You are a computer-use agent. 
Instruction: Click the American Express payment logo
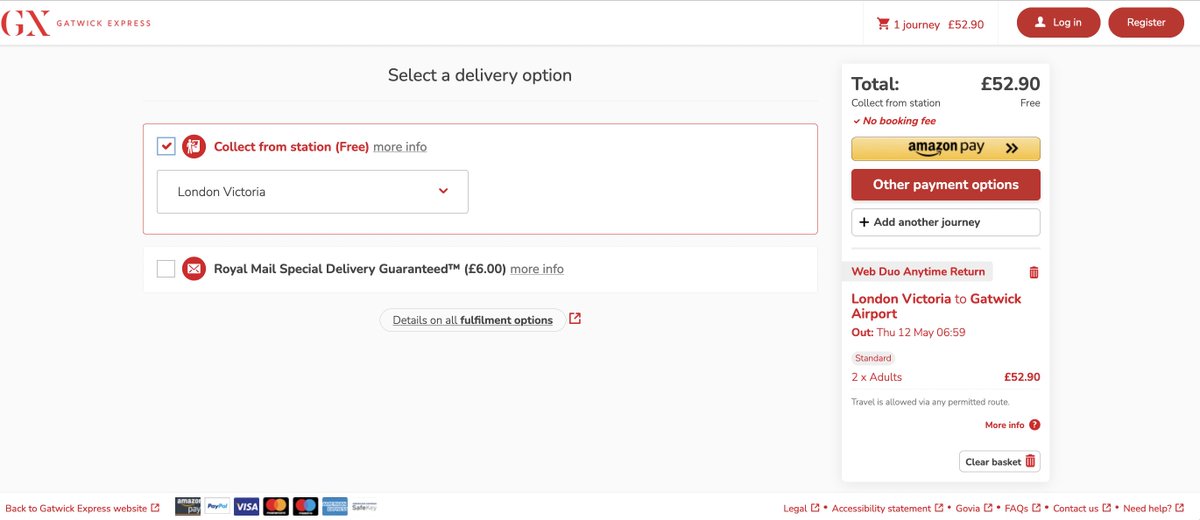(335, 506)
